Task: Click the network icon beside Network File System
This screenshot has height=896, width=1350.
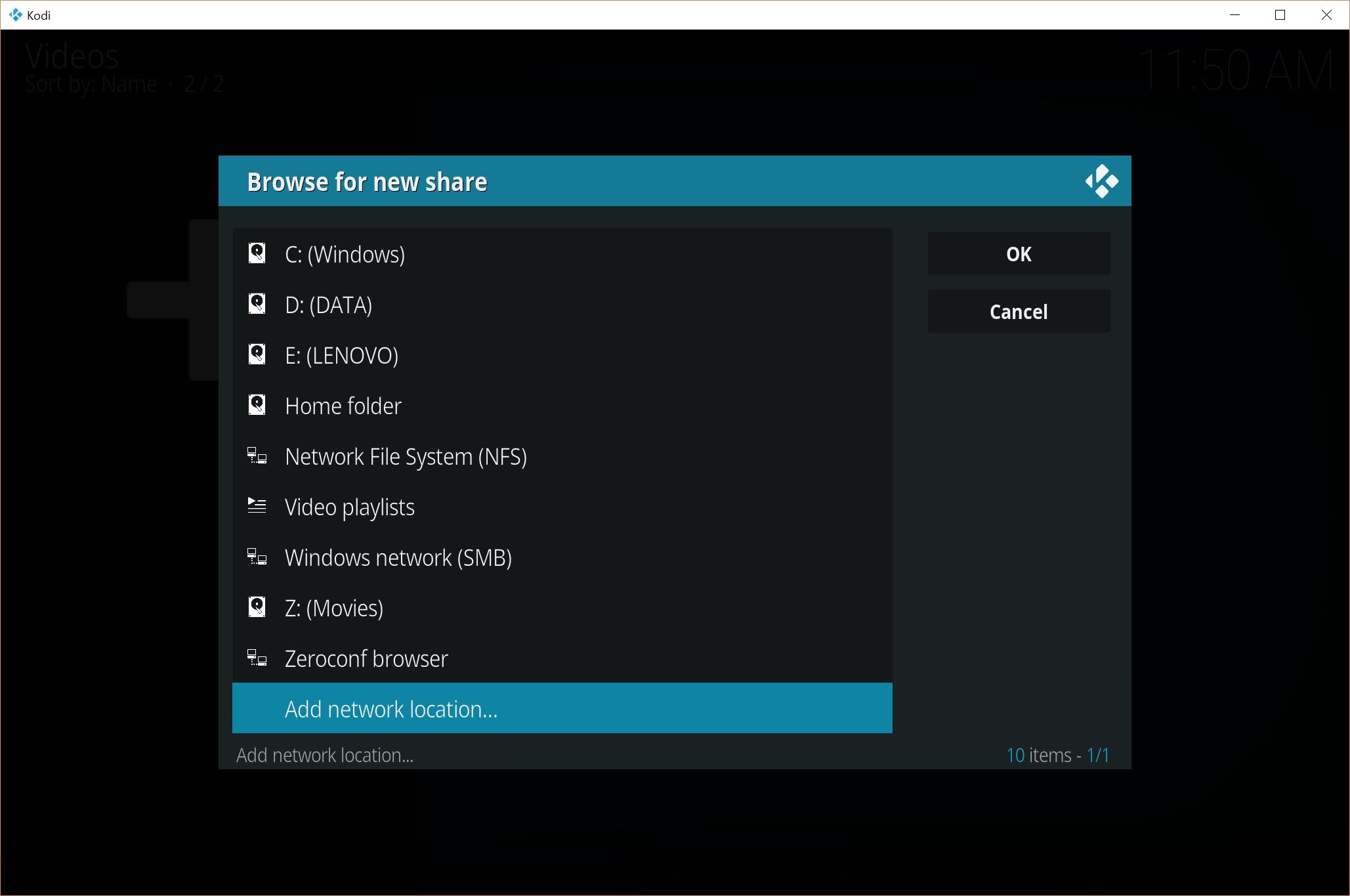Action: coord(257,456)
